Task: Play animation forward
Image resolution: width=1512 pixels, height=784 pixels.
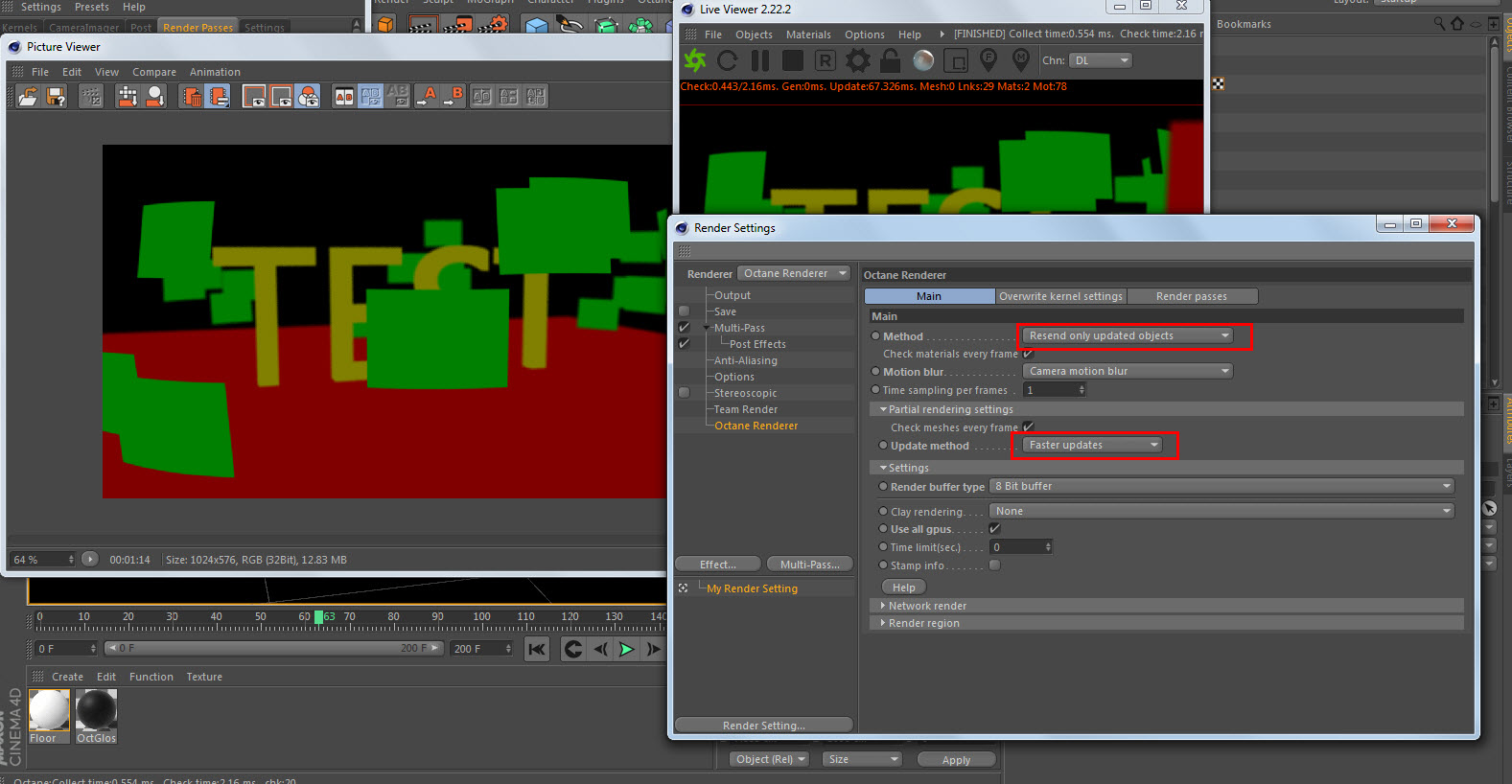Action: 626,649
